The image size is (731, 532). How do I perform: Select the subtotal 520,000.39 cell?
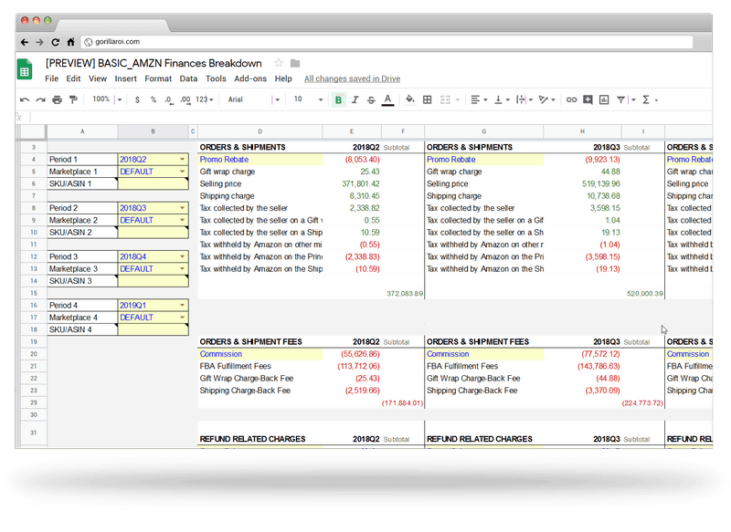643,293
